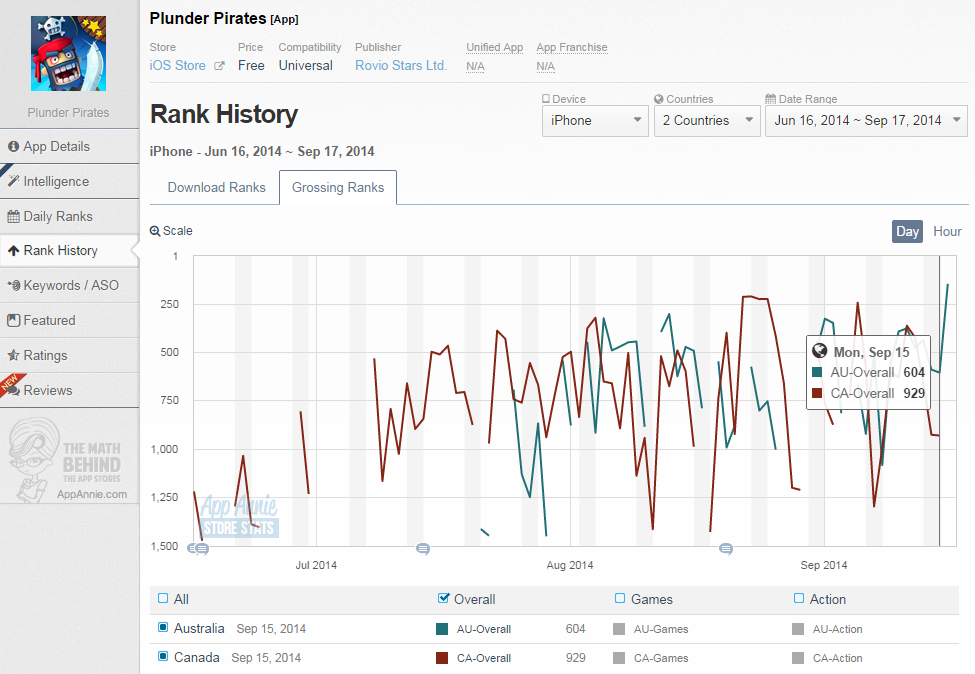
Task: Open the date range dropdown selector
Action: pos(866,121)
